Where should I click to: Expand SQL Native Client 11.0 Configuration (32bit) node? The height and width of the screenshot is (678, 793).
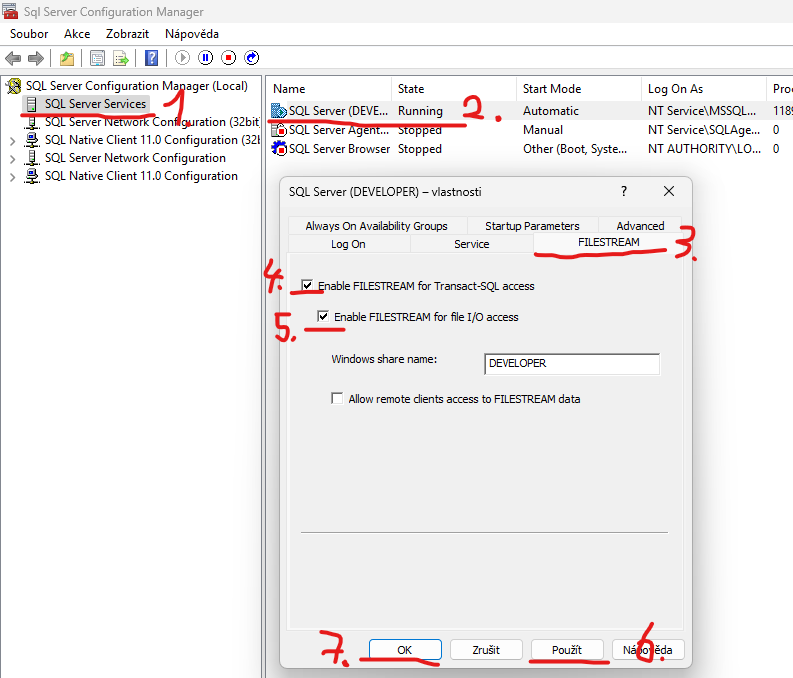(x=12, y=140)
